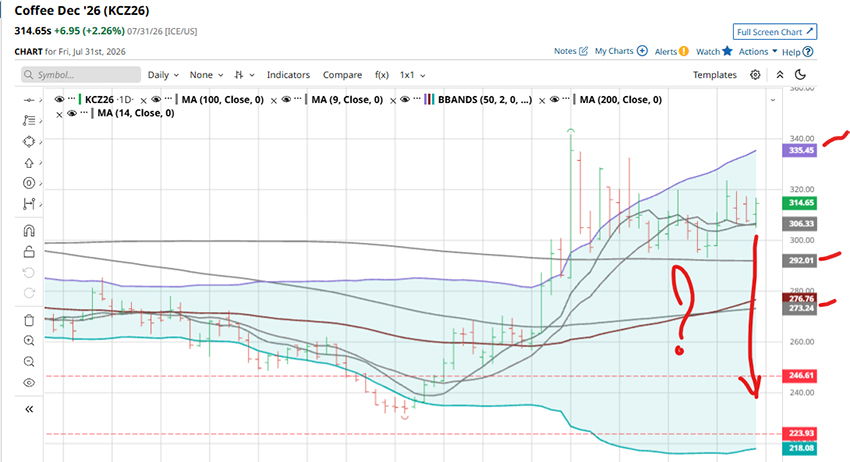Viewport: 850px width, 462px height.
Task: Open the Daily period dropdown
Action: tap(163, 75)
